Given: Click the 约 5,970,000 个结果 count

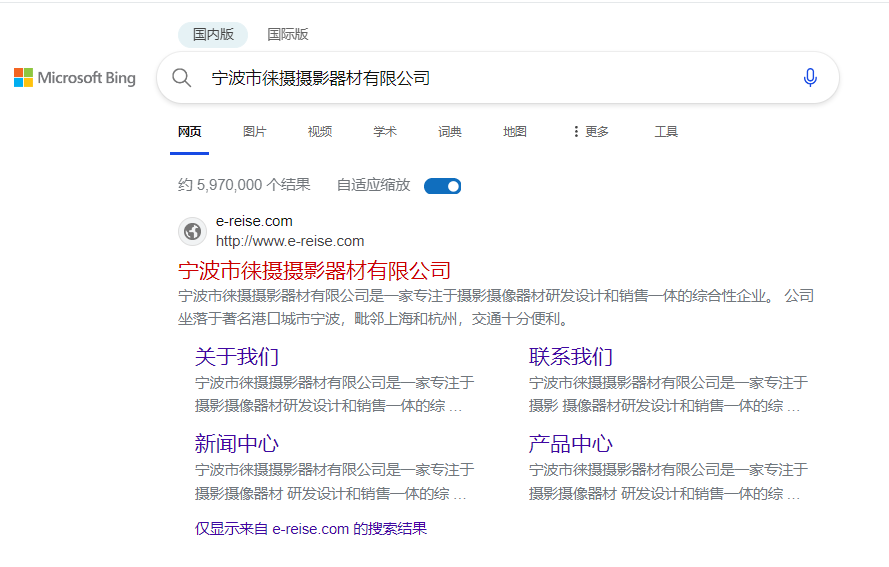Looking at the screenshot, I should [244, 185].
